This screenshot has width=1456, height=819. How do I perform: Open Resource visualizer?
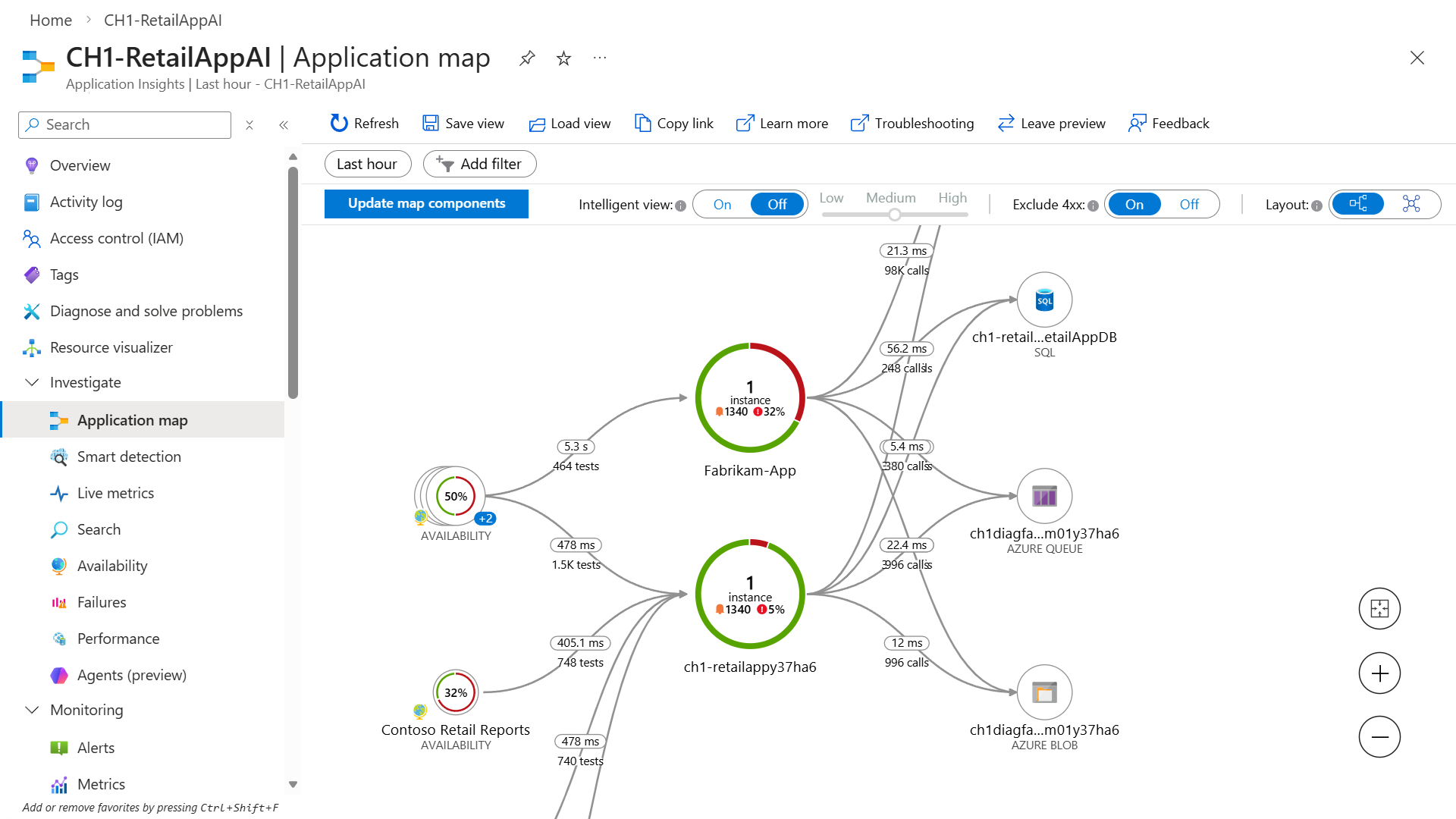tap(111, 347)
